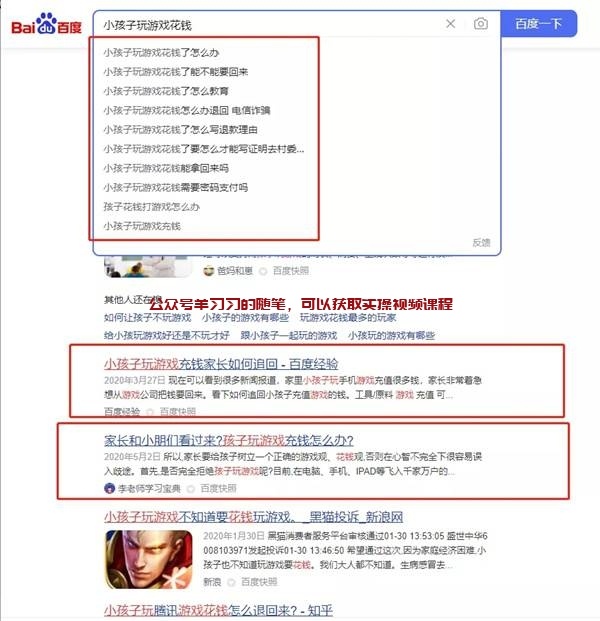The width and height of the screenshot is (600, 621).
Task: Open related search 玩游戏花钱最多的玩家
Action: [348, 318]
